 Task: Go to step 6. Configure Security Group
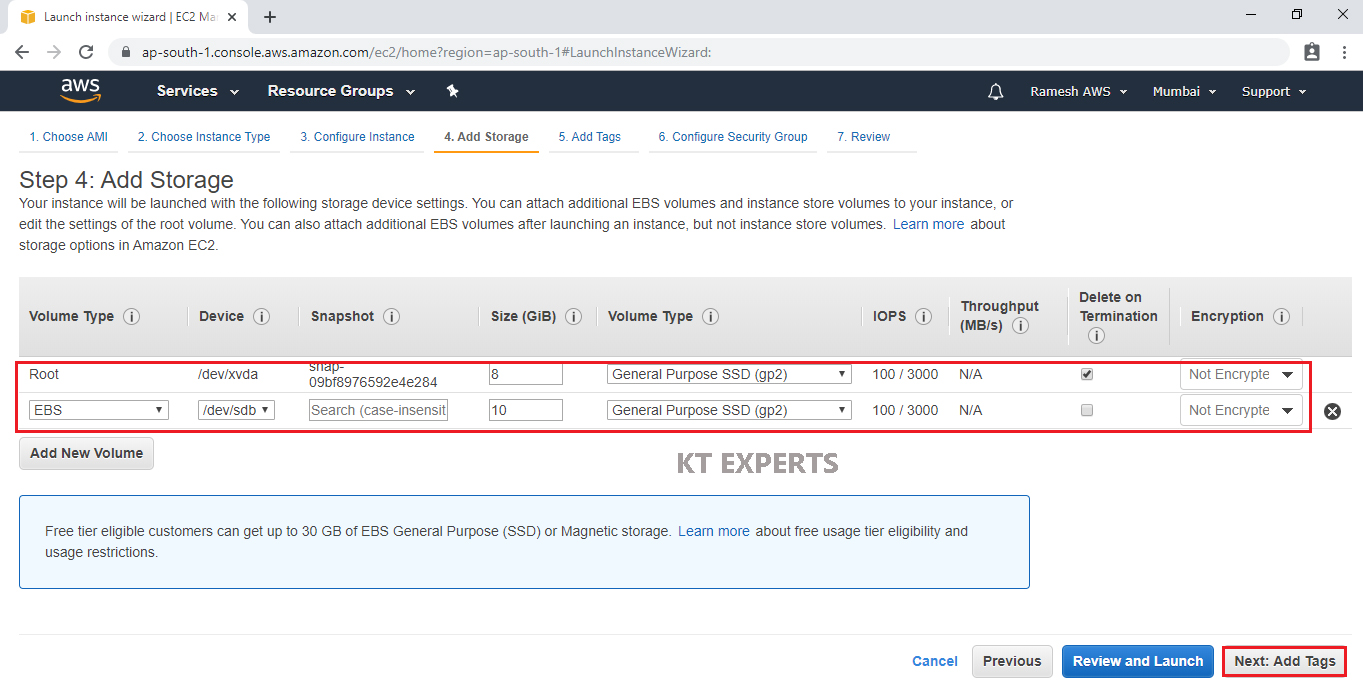(733, 137)
